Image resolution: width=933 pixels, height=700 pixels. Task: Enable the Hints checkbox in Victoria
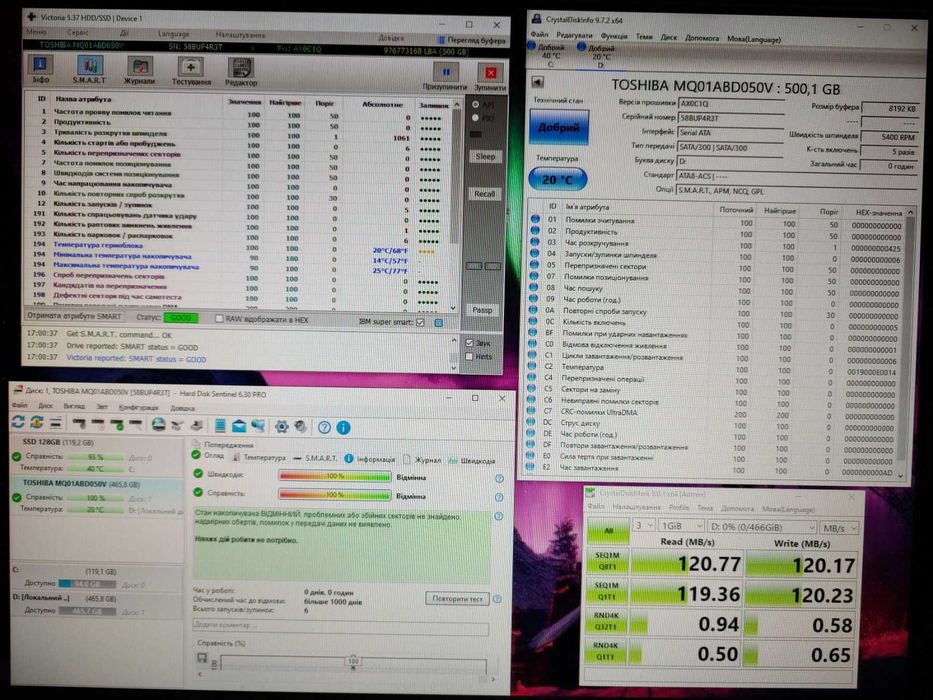tap(469, 357)
